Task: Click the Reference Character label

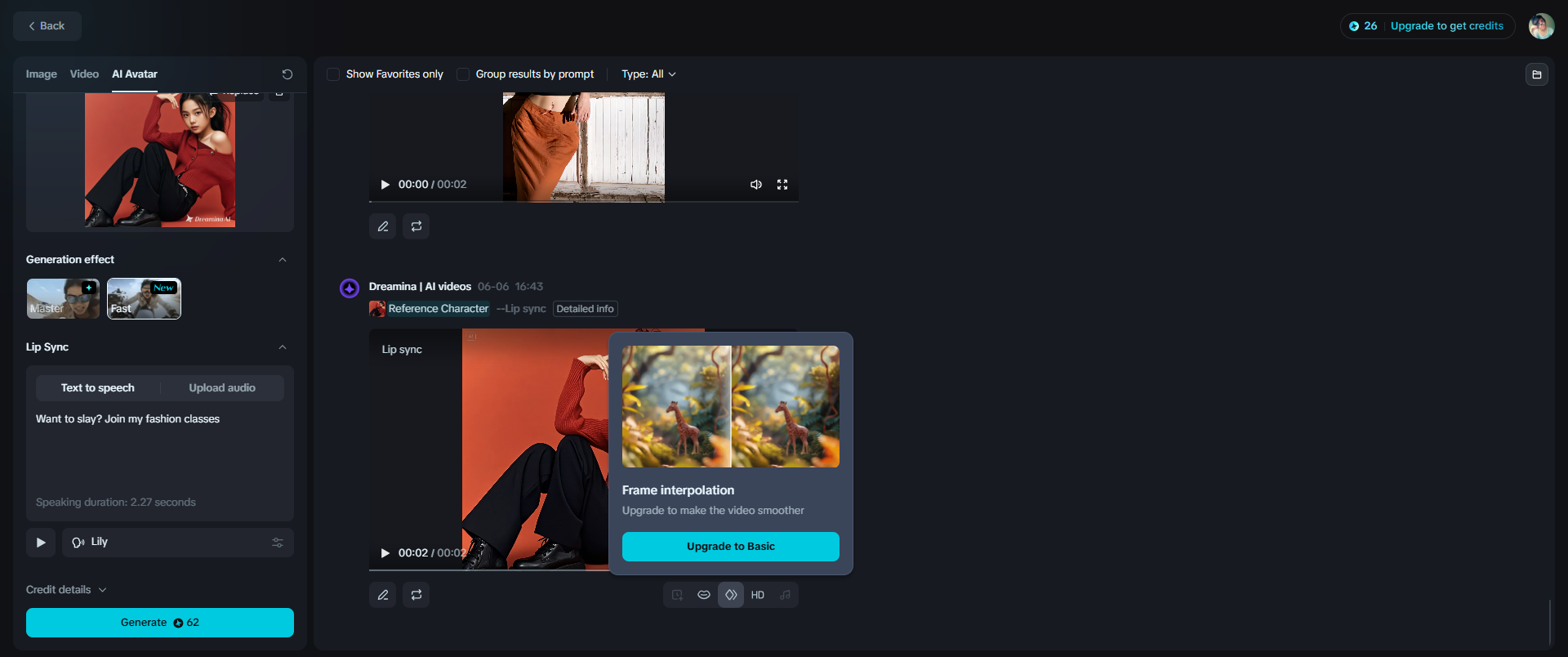Action: pyautogui.click(x=439, y=309)
